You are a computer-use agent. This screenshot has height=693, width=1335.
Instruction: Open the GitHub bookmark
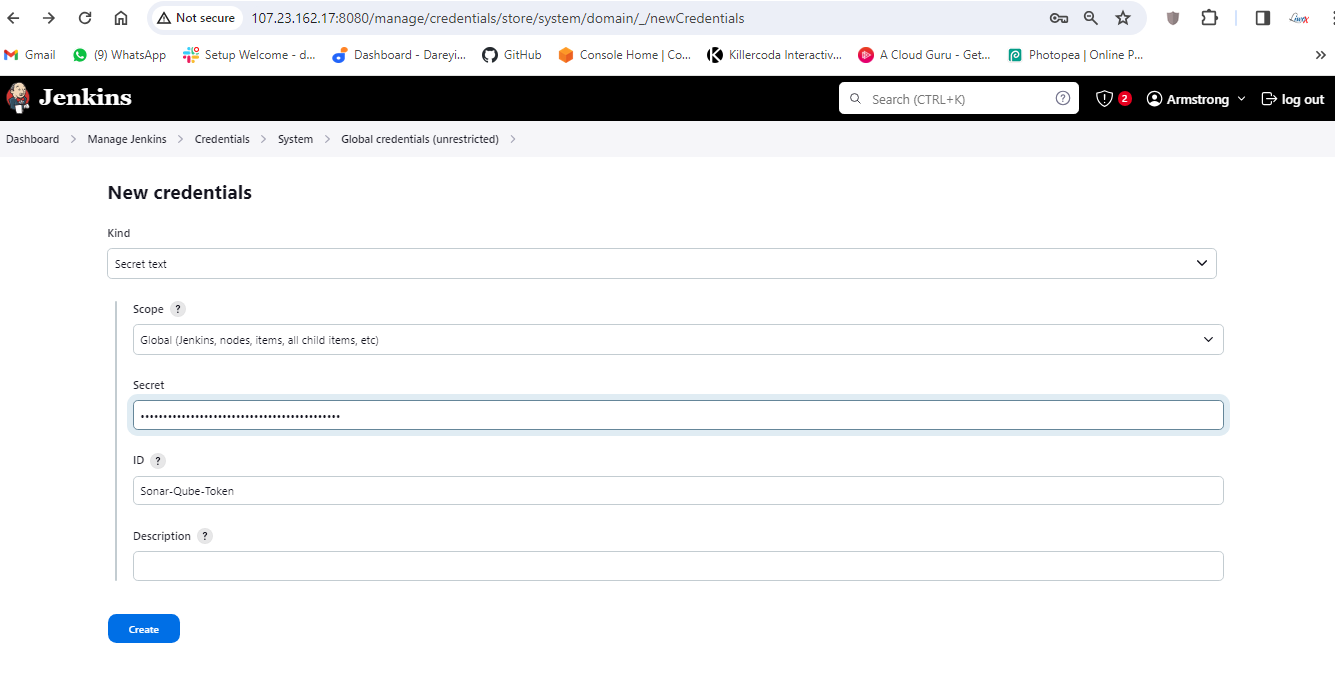pyautogui.click(x=512, y=55)
